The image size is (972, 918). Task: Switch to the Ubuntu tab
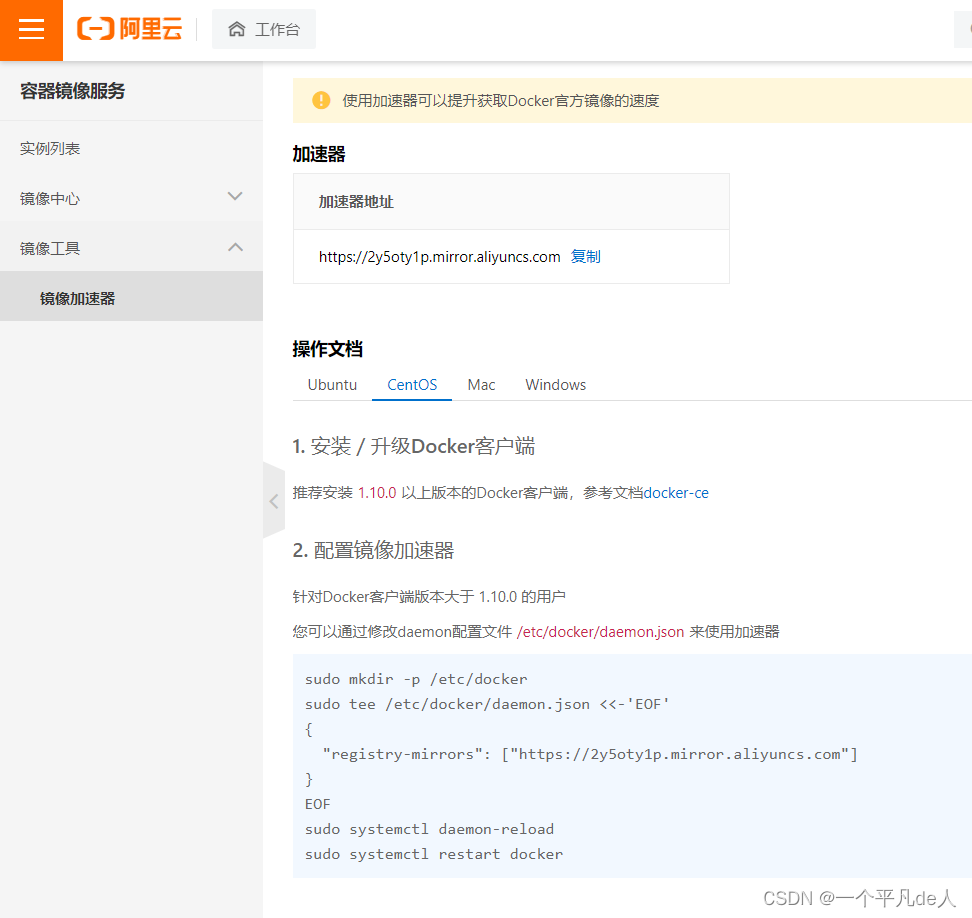pos(332,385)
